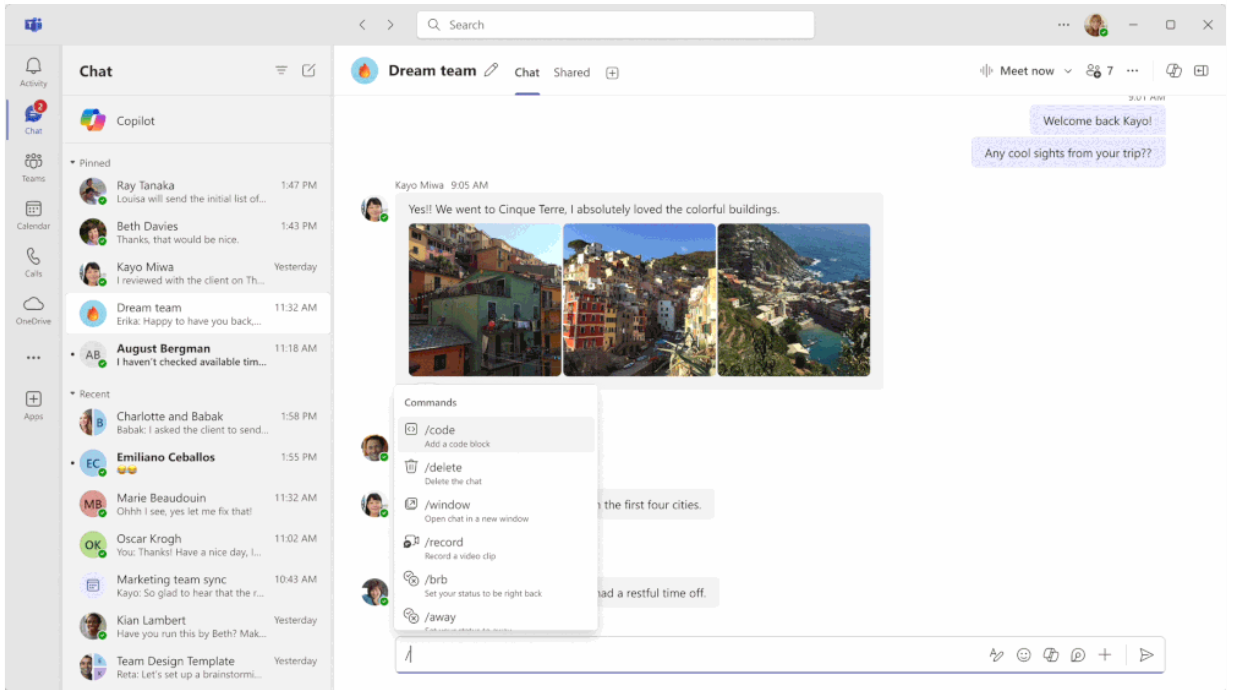This screenshot has height=690, width=1243.
Task: Select the /code command
Action: pos(496,435)
